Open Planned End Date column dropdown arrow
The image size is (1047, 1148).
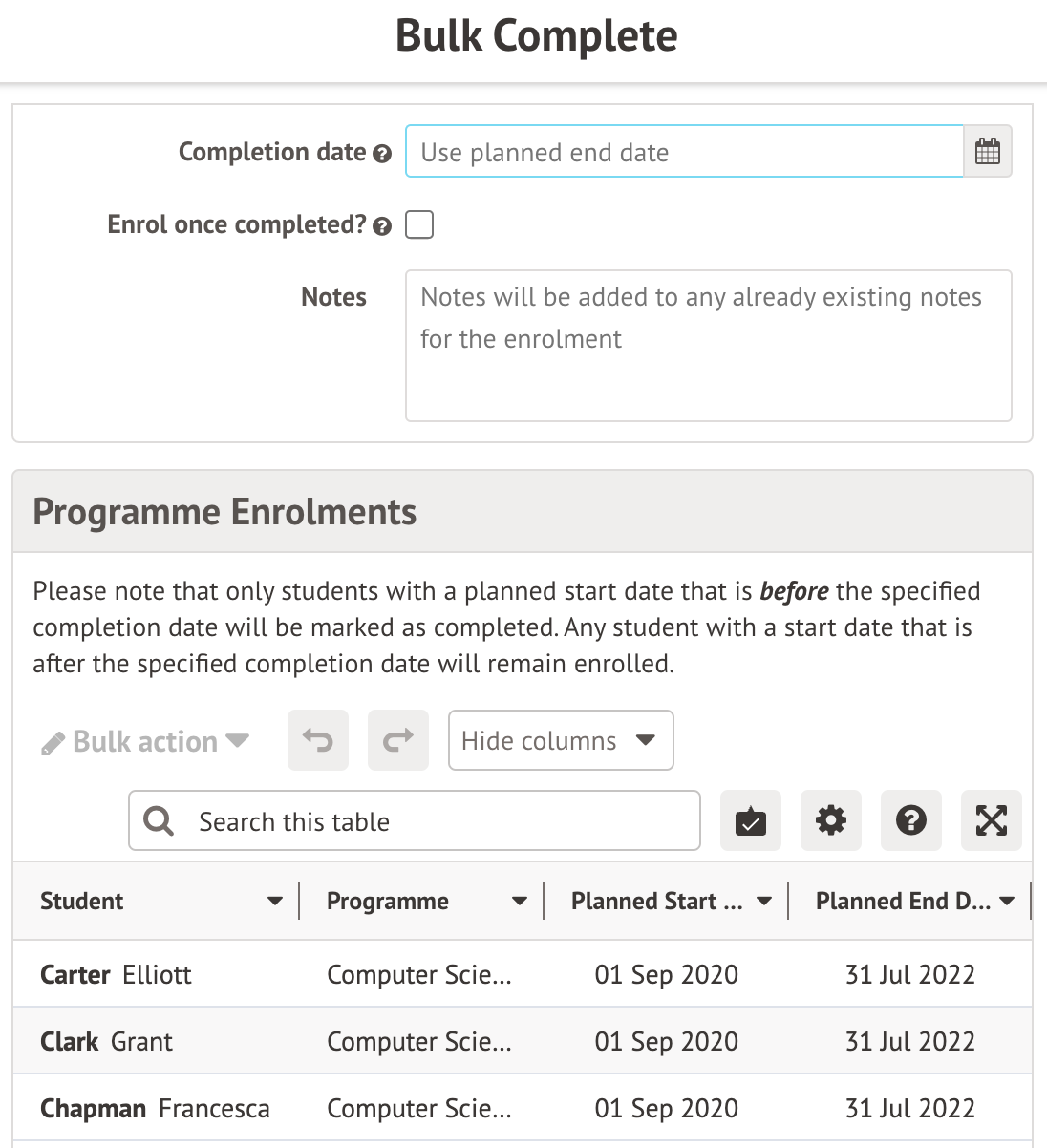(1007, 901)
